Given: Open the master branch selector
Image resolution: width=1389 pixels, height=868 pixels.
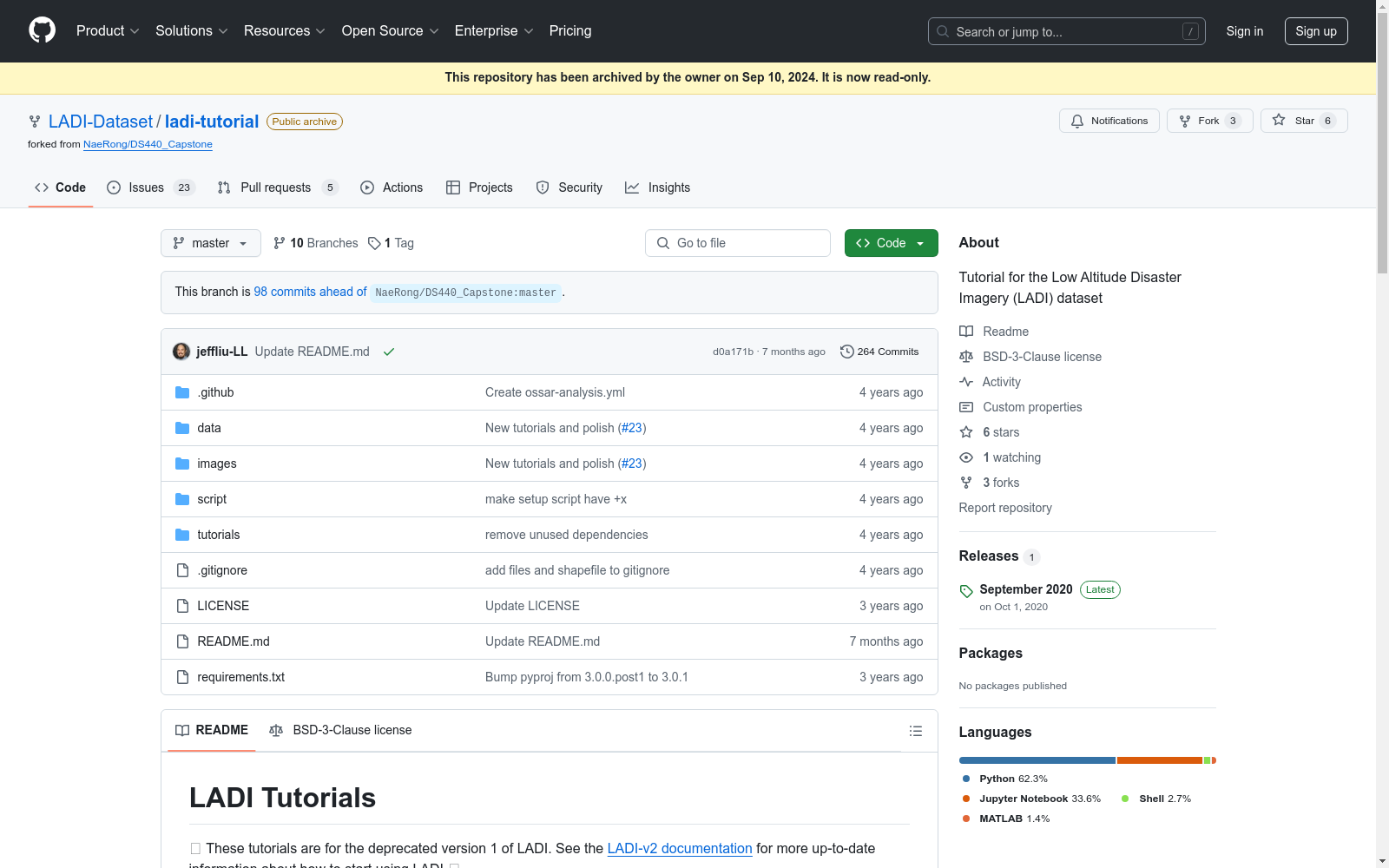Looking at the screenshot, I should (x=211, y=243).
